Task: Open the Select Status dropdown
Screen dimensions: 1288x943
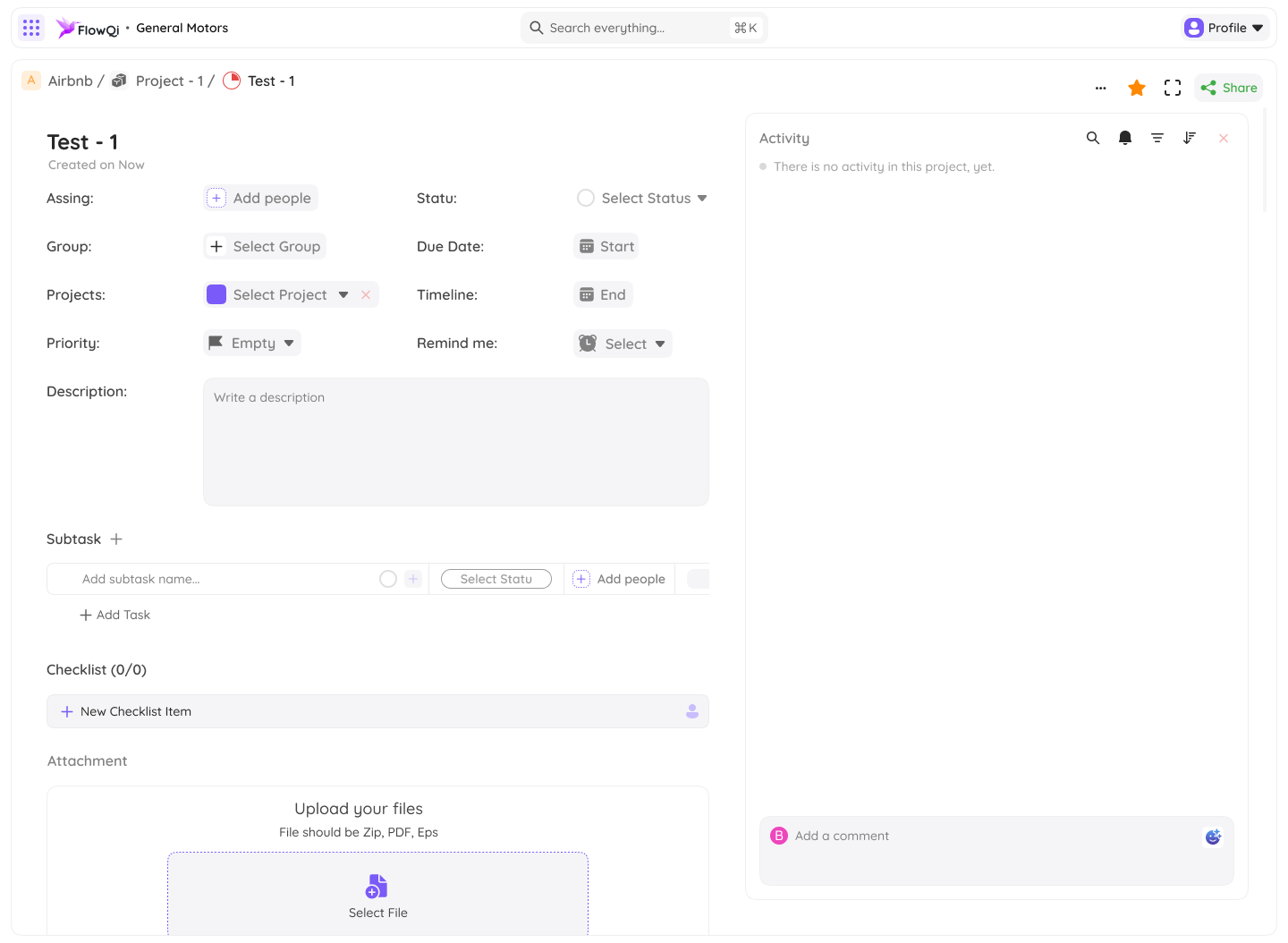Action: [642, 198]
